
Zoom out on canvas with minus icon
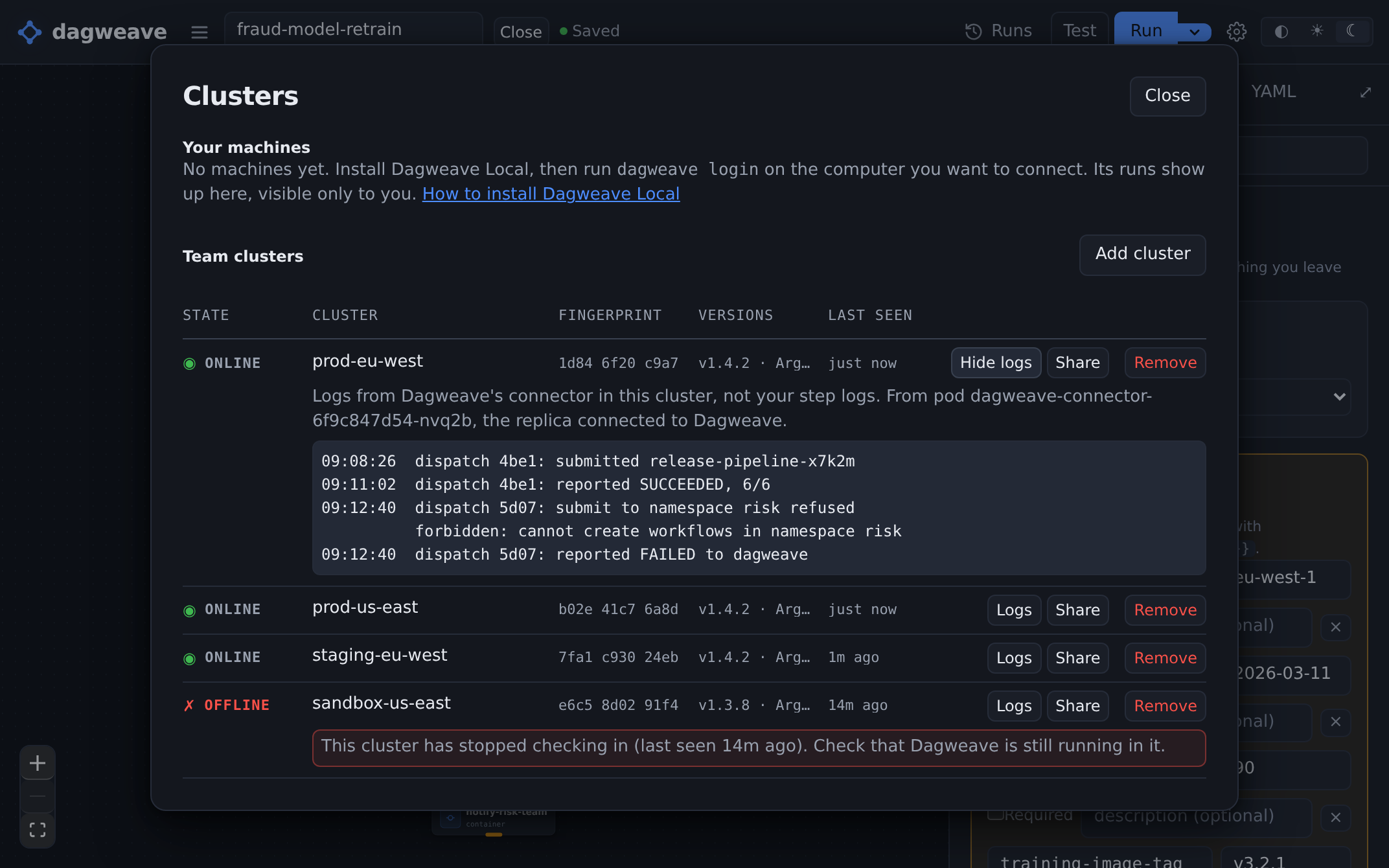(38, 796)
